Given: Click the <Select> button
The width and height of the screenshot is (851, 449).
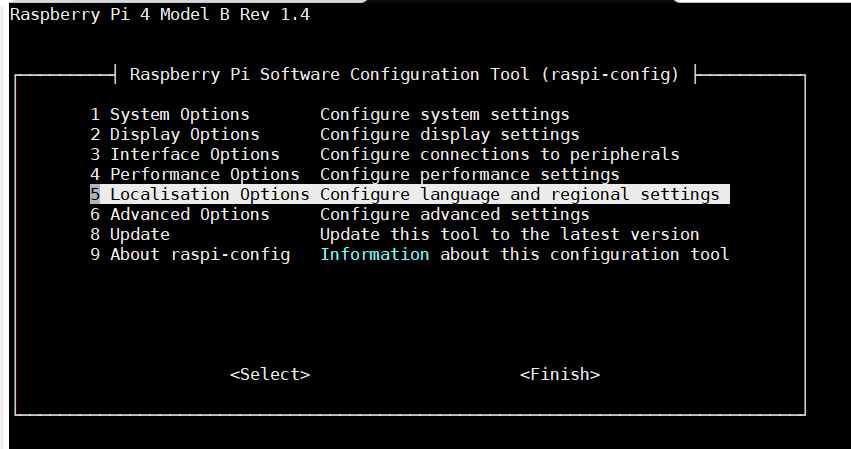Looking at the screenshot, I should (270, 374).
